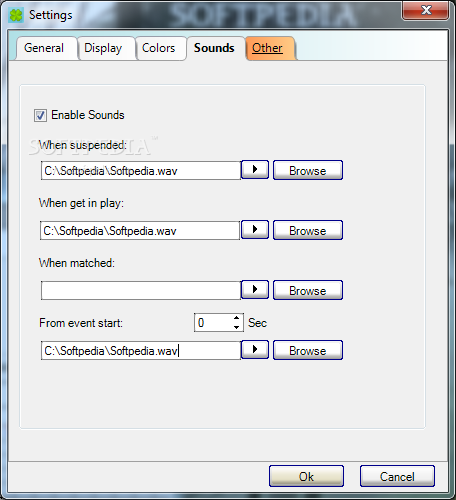Click the 'When get in play:' label

[81, 203]
